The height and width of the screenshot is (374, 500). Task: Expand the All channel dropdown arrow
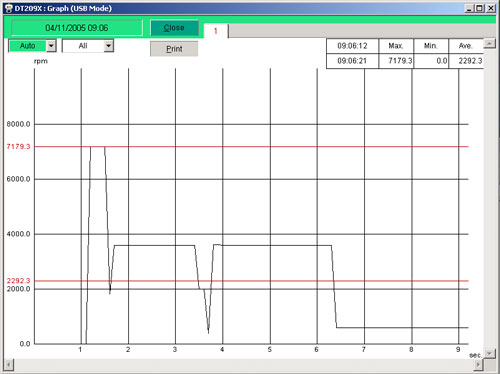(x=108, y=46)
